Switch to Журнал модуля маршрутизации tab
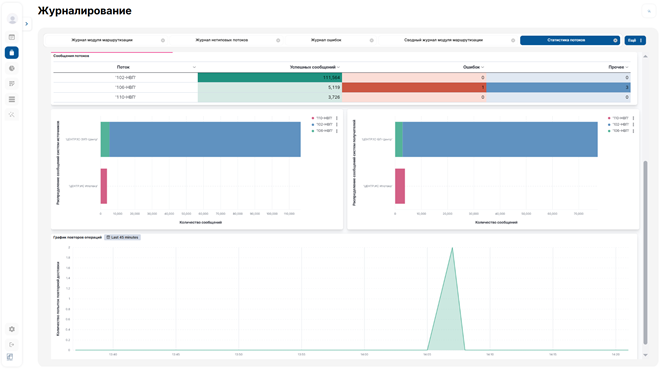The width and height of the screenshot is (661, 369). [102, 40]
